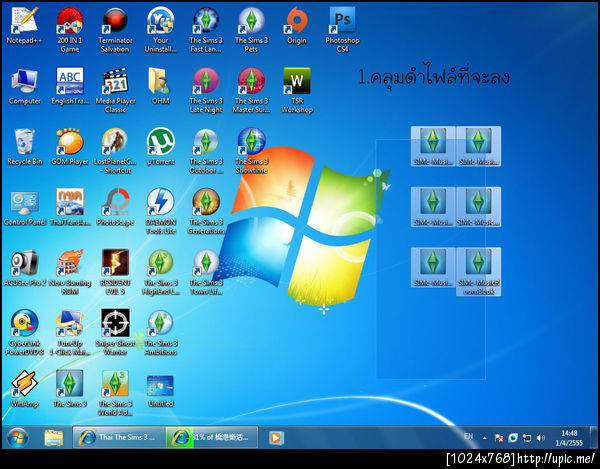The height and width of the screenshot is (469, 600).
Task: Launch the 200 IN 1 Game shortcut
Action: (x=70, y=30)
